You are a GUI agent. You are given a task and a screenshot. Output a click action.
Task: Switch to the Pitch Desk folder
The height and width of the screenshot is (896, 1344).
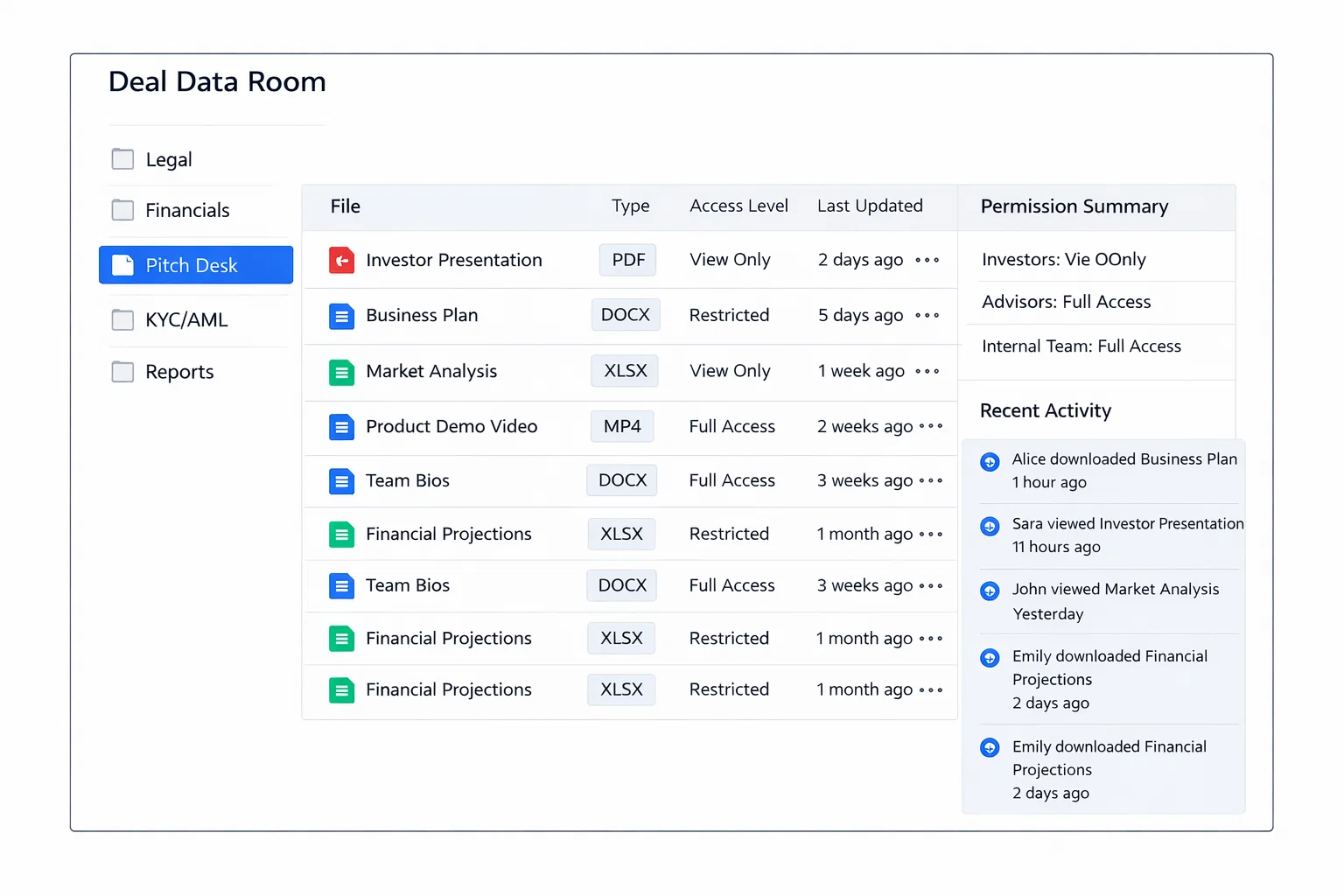pos(195,265)
